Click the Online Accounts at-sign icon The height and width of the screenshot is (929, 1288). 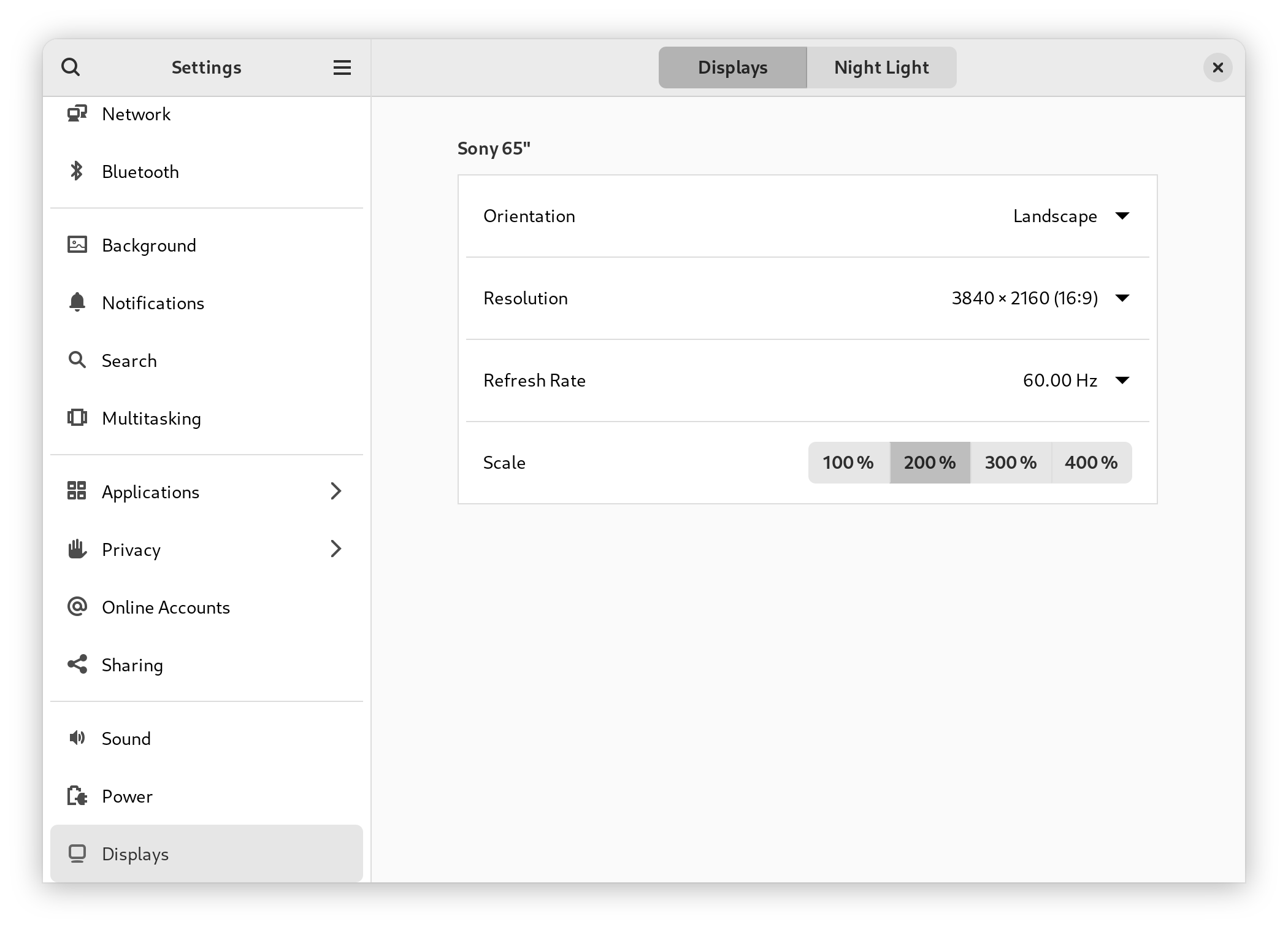pos(77,606)
